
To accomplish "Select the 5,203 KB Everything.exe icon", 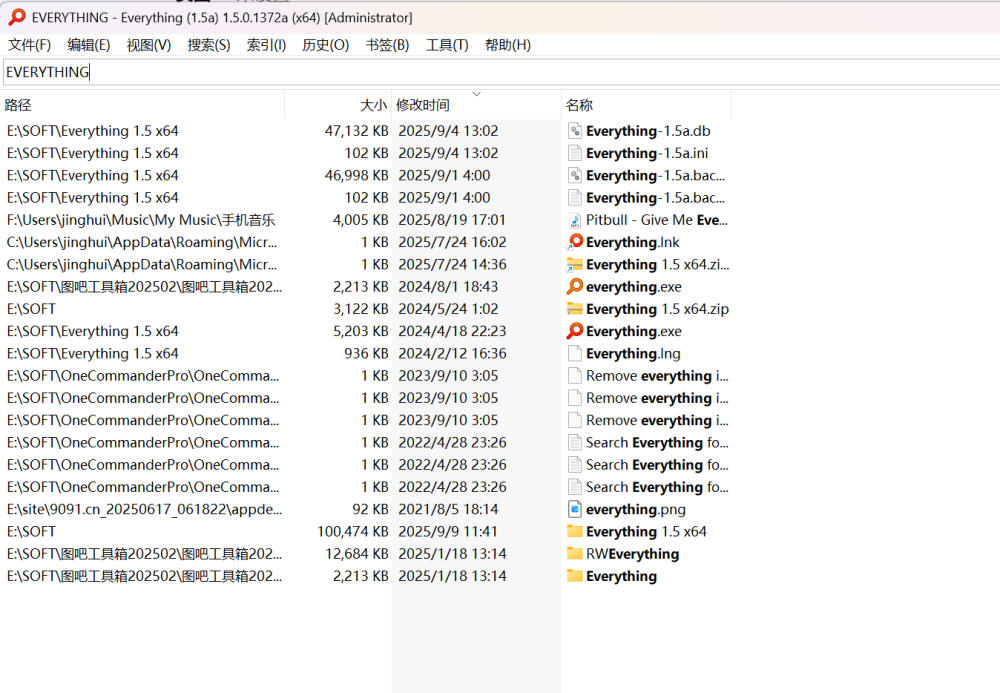I will 575,331.
